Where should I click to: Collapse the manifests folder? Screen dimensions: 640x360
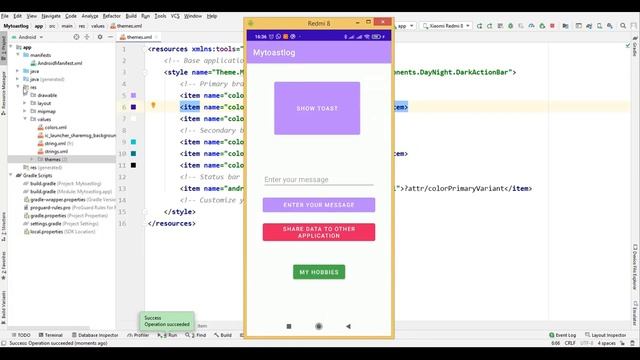[x=18, y=55]
